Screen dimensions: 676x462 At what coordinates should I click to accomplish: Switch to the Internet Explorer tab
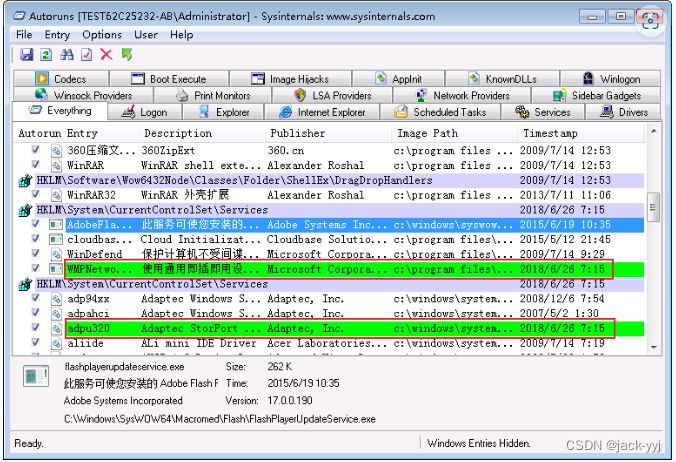[322, 112]
